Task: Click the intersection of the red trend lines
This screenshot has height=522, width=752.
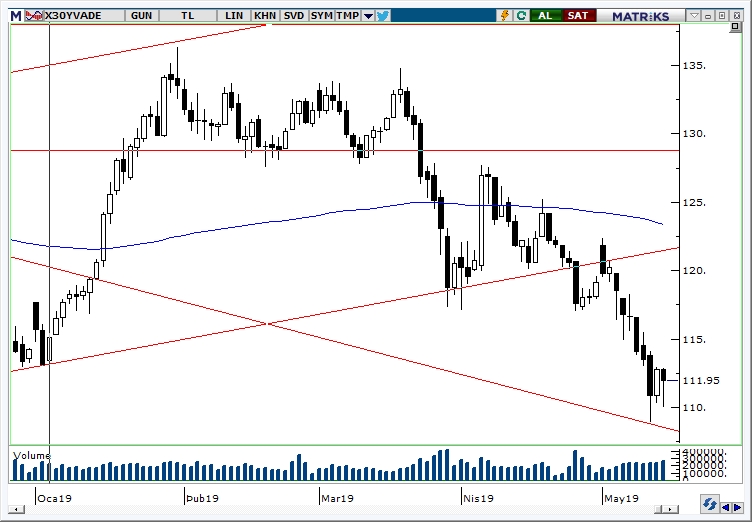Action: (268, 324)
